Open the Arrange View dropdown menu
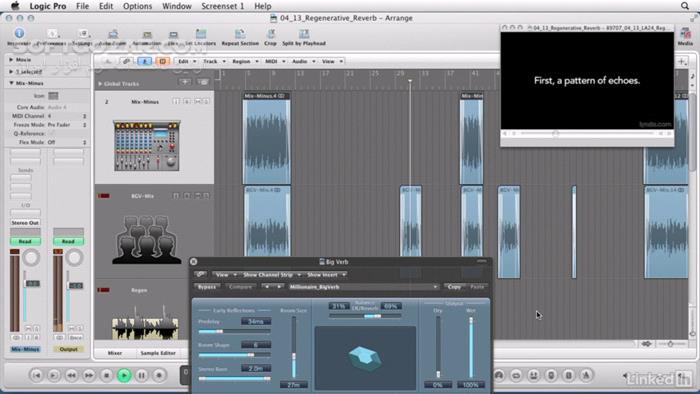This screenshot has height=394, width=700. tap(332, 61)
